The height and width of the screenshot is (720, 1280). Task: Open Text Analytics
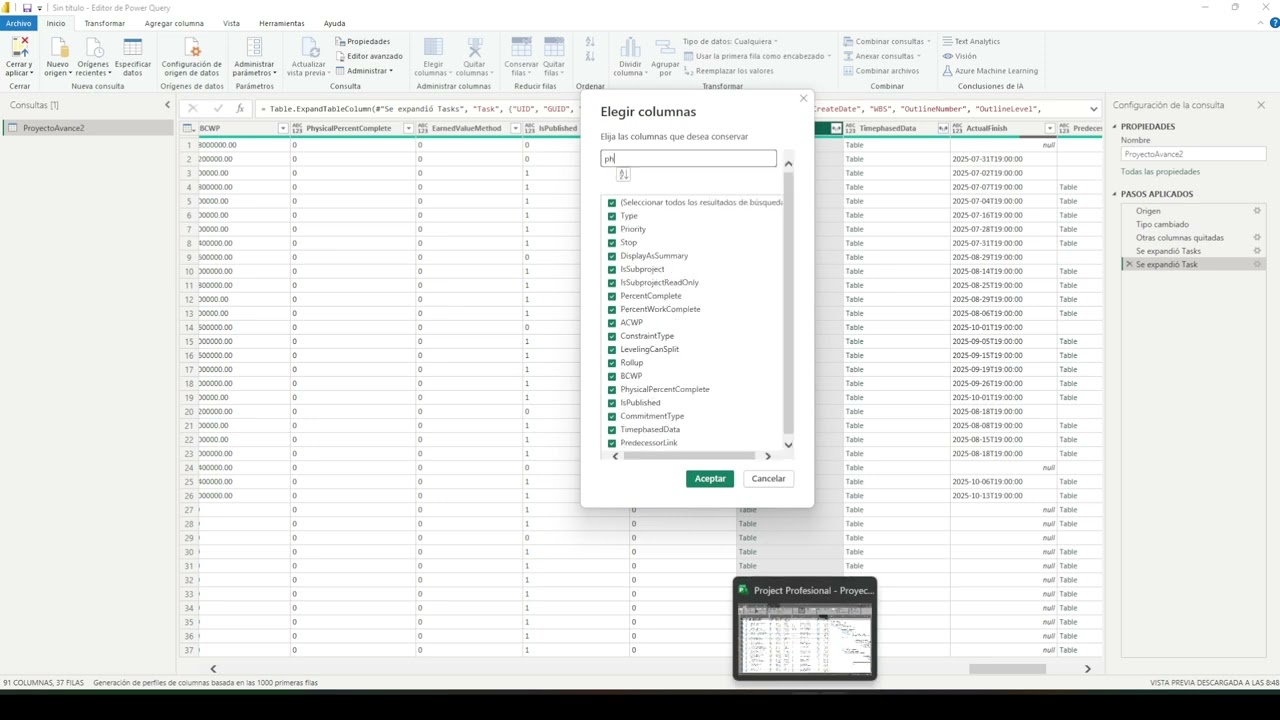[970, 41]
